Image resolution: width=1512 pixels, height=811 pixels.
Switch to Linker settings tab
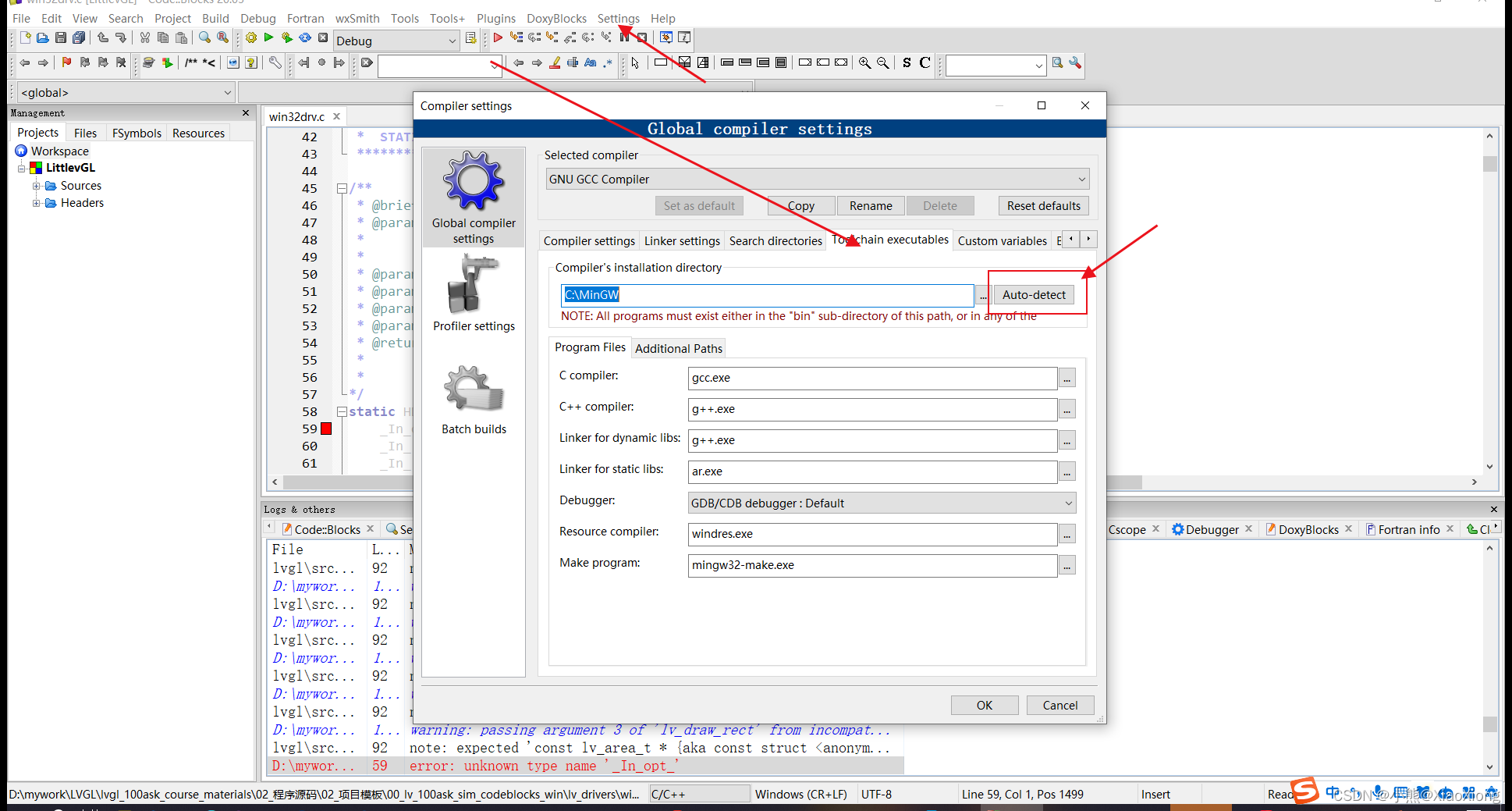click(x=682, y=240)
